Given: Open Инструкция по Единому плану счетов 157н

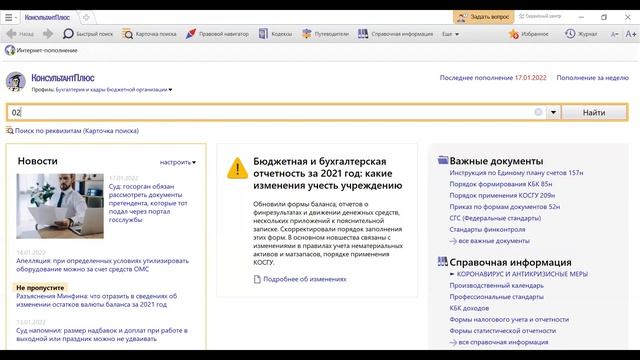Looking at the screenshot, I should tap(516, 173).
